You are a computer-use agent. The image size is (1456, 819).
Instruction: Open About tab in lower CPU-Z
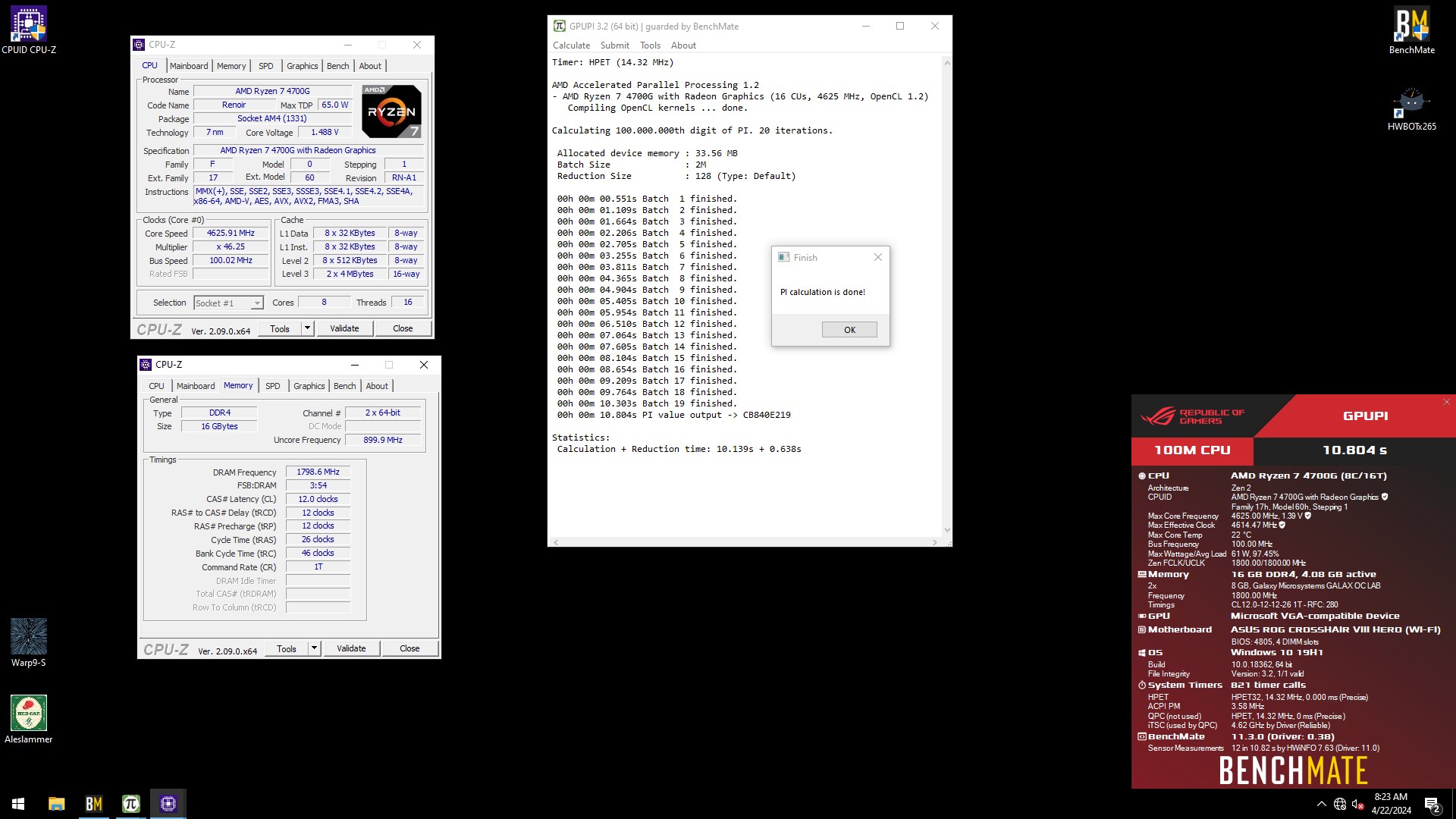[377, 386]
